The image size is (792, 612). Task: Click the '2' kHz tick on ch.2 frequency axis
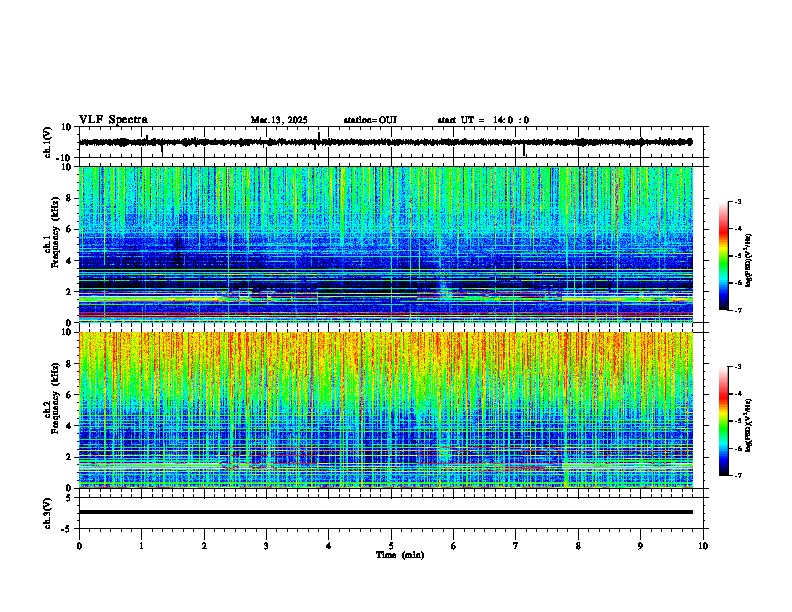(69, 457)
